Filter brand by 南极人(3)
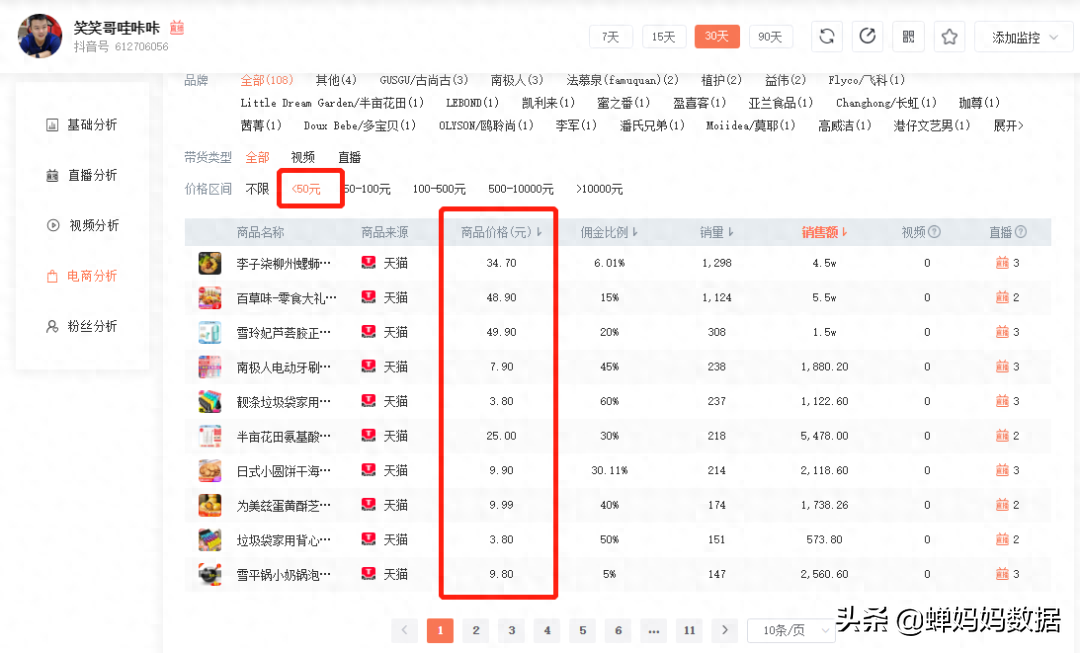Image resolution: width=1080 pixels, height=653 pixels. click(x=517, y=80)
